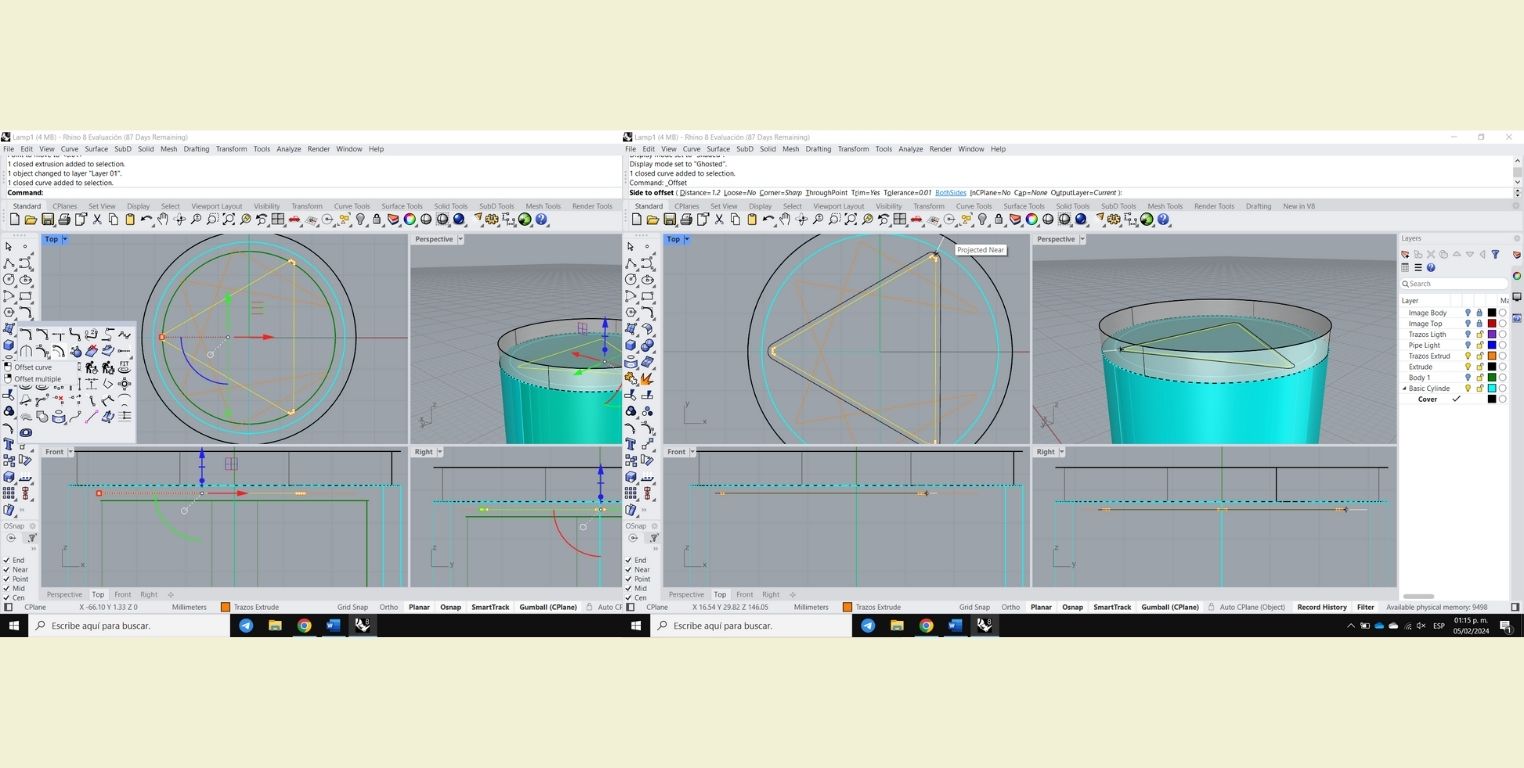Click Record History in right status bar
The width and height of the screenshot is (1524, 768).
coord(1322,607)
